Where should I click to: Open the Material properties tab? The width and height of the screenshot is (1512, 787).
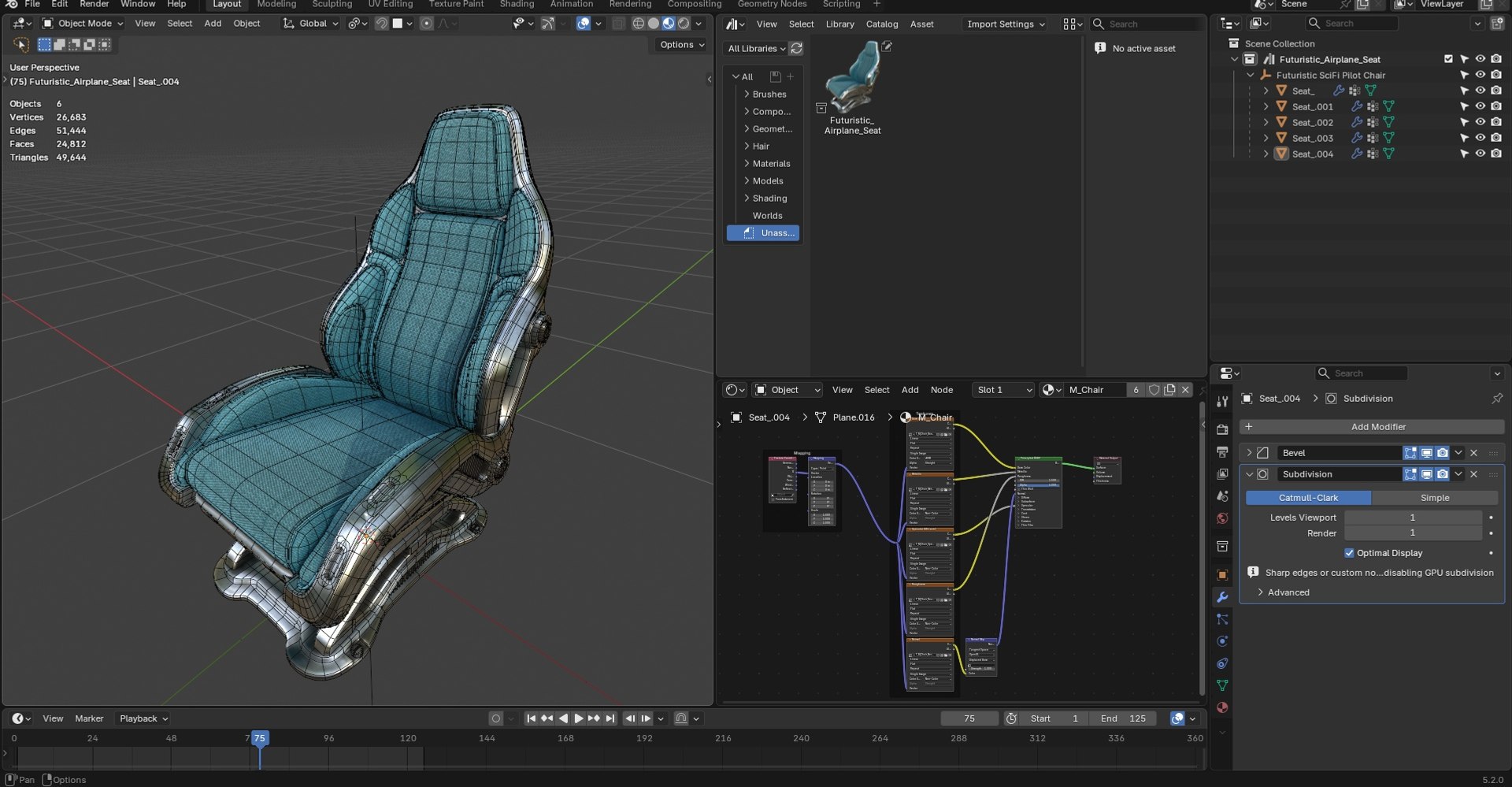(1222, 707)
